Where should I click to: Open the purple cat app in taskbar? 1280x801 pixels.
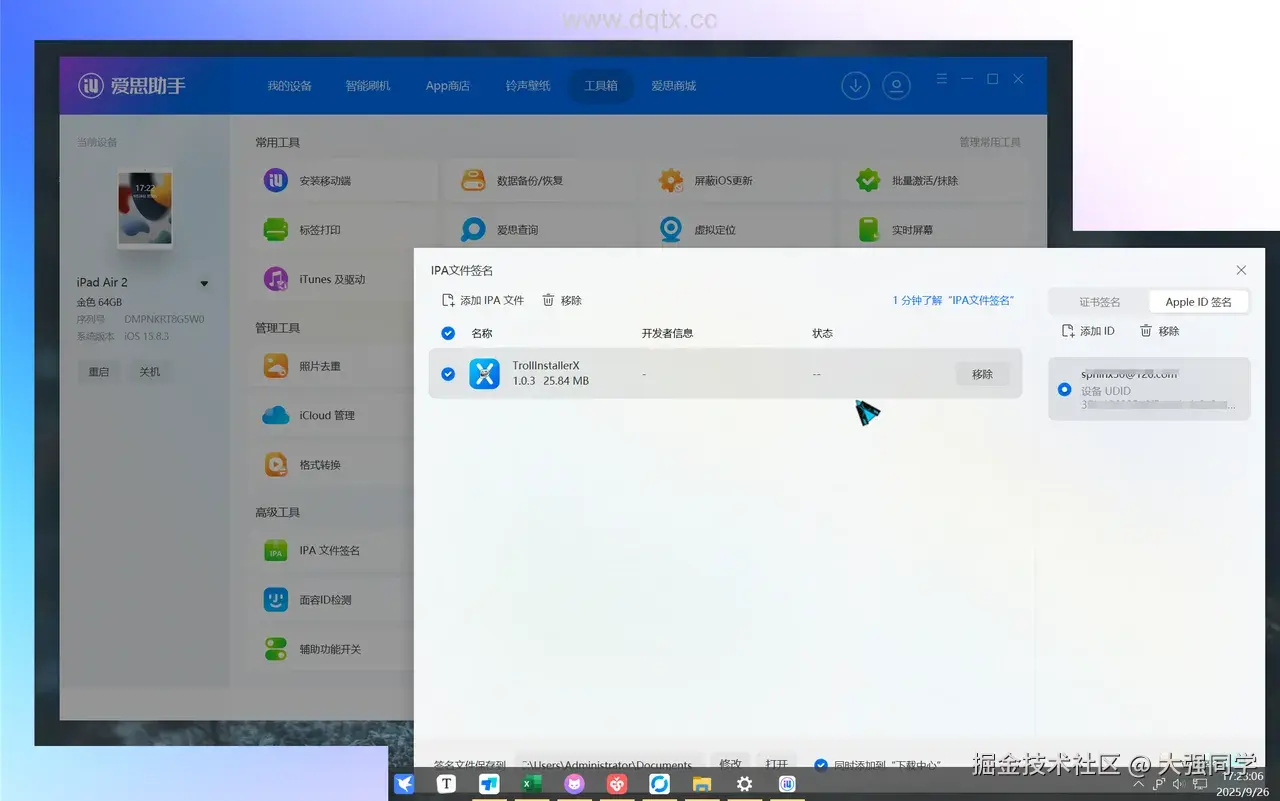coord(574,784)
